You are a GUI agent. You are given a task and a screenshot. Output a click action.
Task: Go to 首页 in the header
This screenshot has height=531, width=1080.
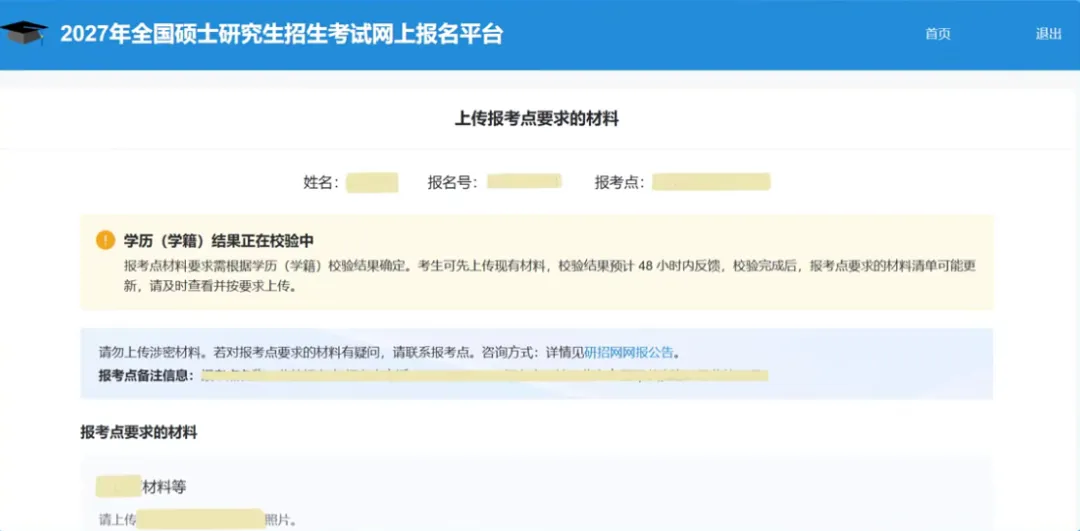coord(937,34)
